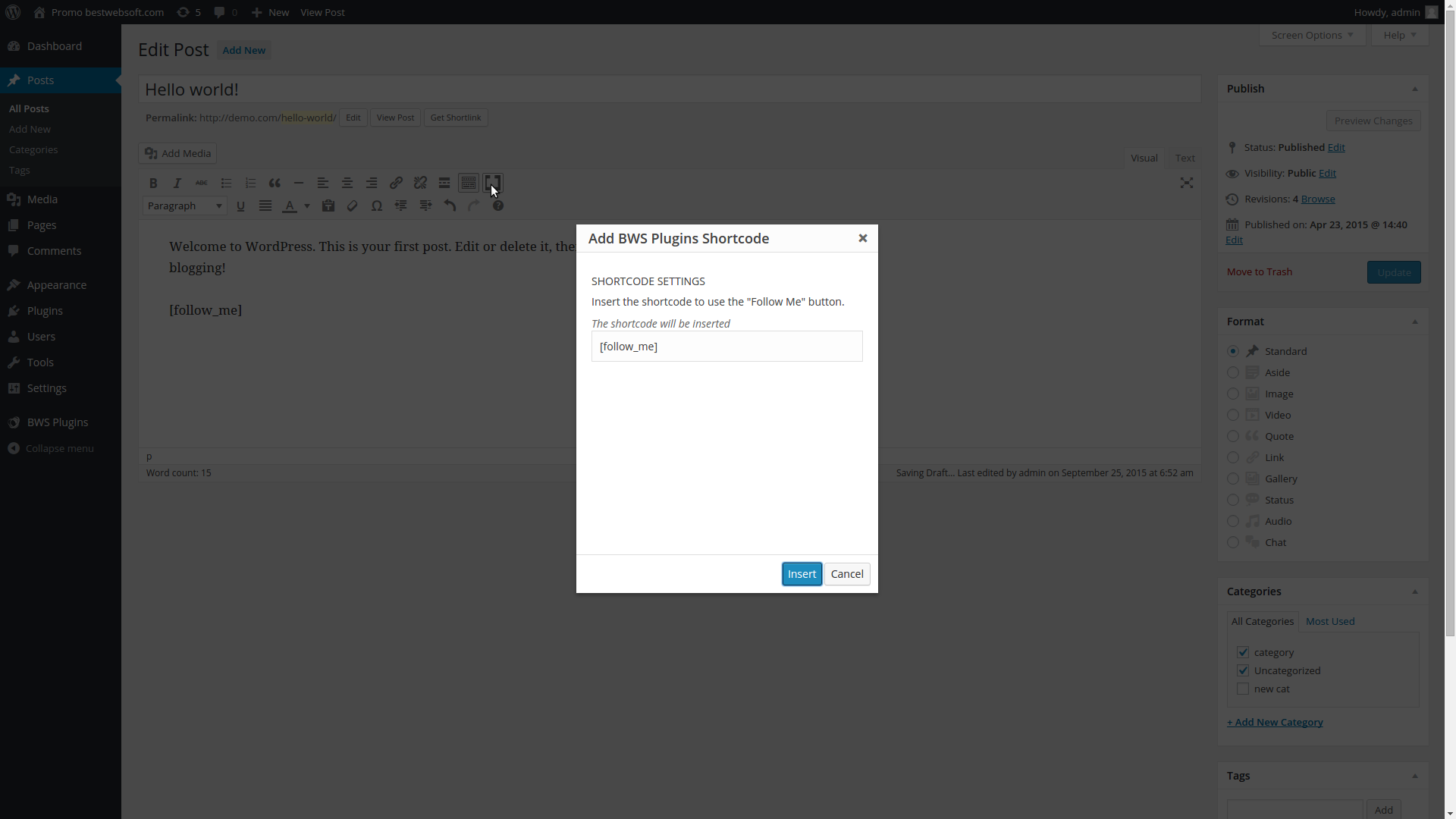
Task: Insert a horizontal line
Action: (299, 183)
